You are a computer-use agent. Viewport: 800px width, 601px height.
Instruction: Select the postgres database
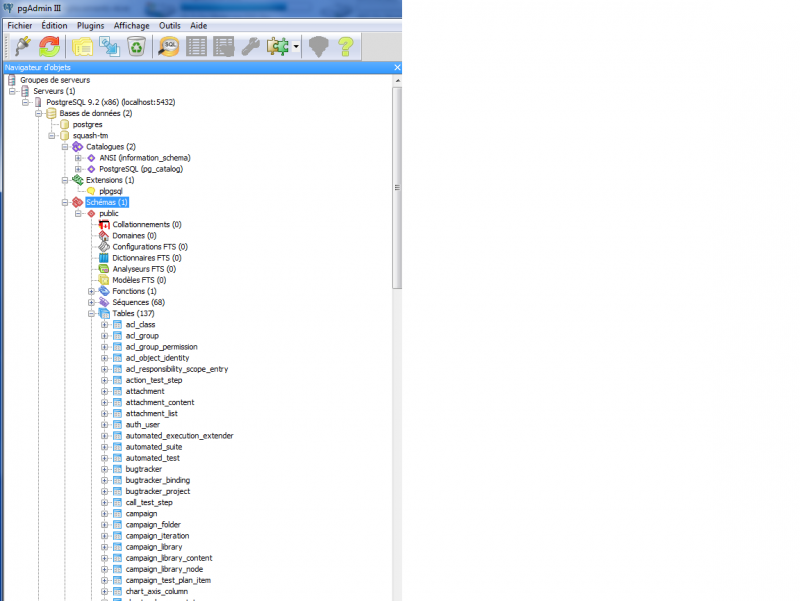(x=87, y=124)
